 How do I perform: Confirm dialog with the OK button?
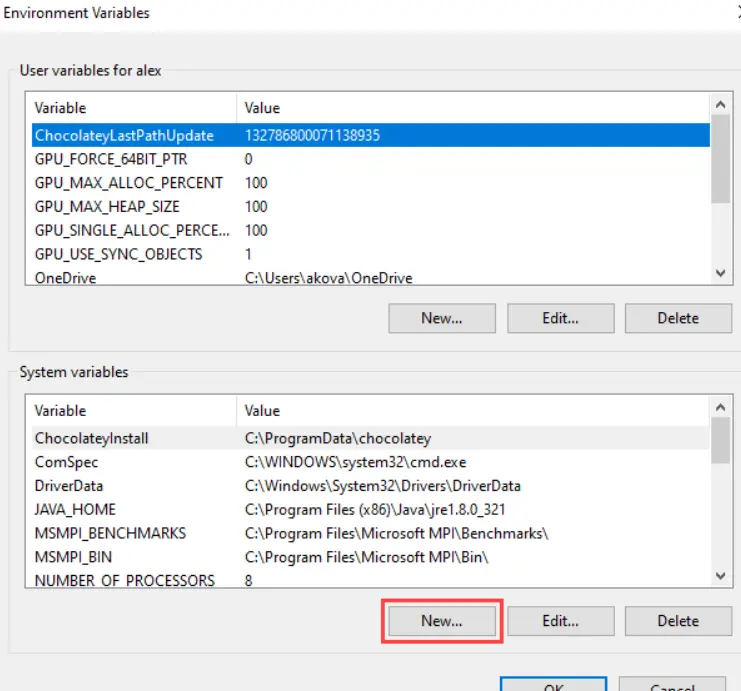point(552,686)
